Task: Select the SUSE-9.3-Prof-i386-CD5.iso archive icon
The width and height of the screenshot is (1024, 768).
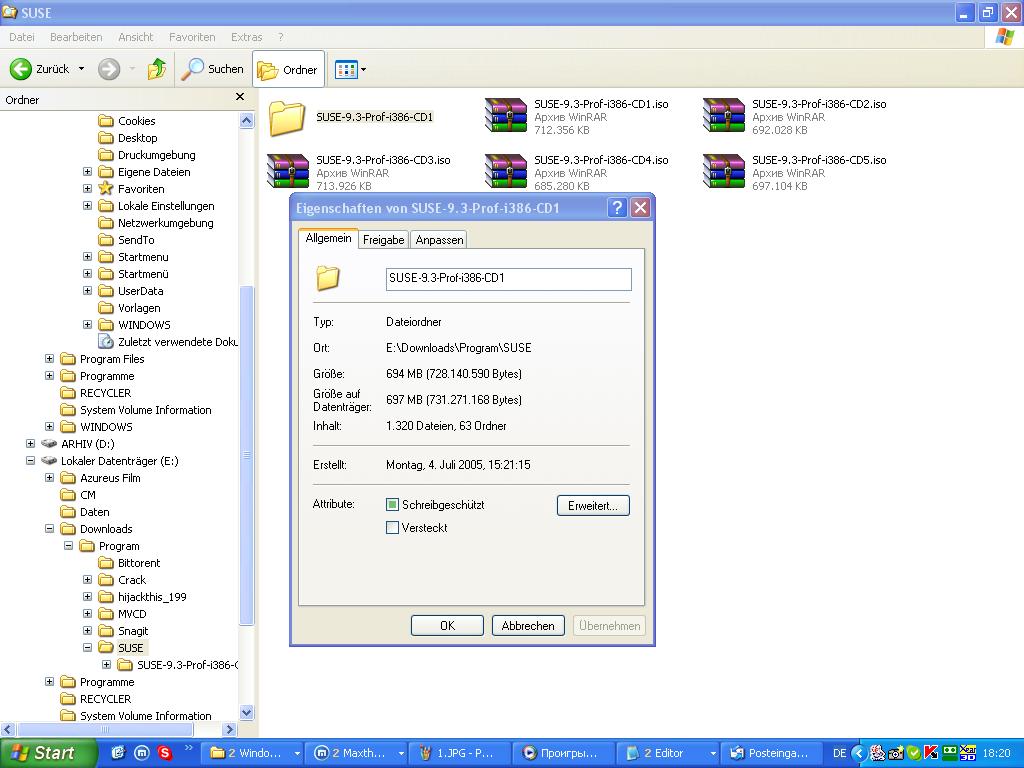Action: (x=724, y=172)
